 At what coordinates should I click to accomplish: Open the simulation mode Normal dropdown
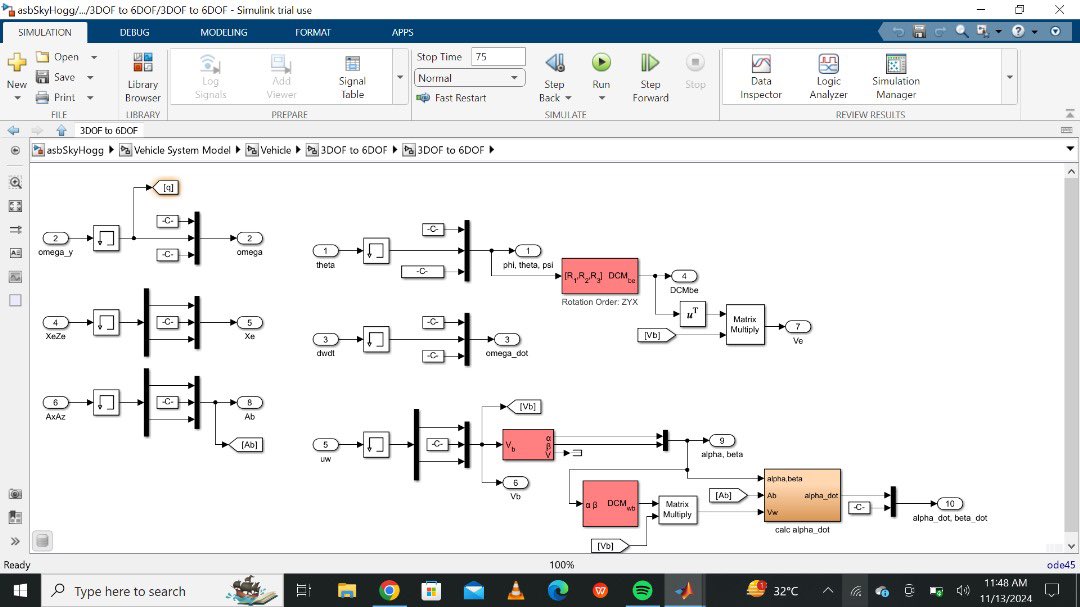pos(469,78)
